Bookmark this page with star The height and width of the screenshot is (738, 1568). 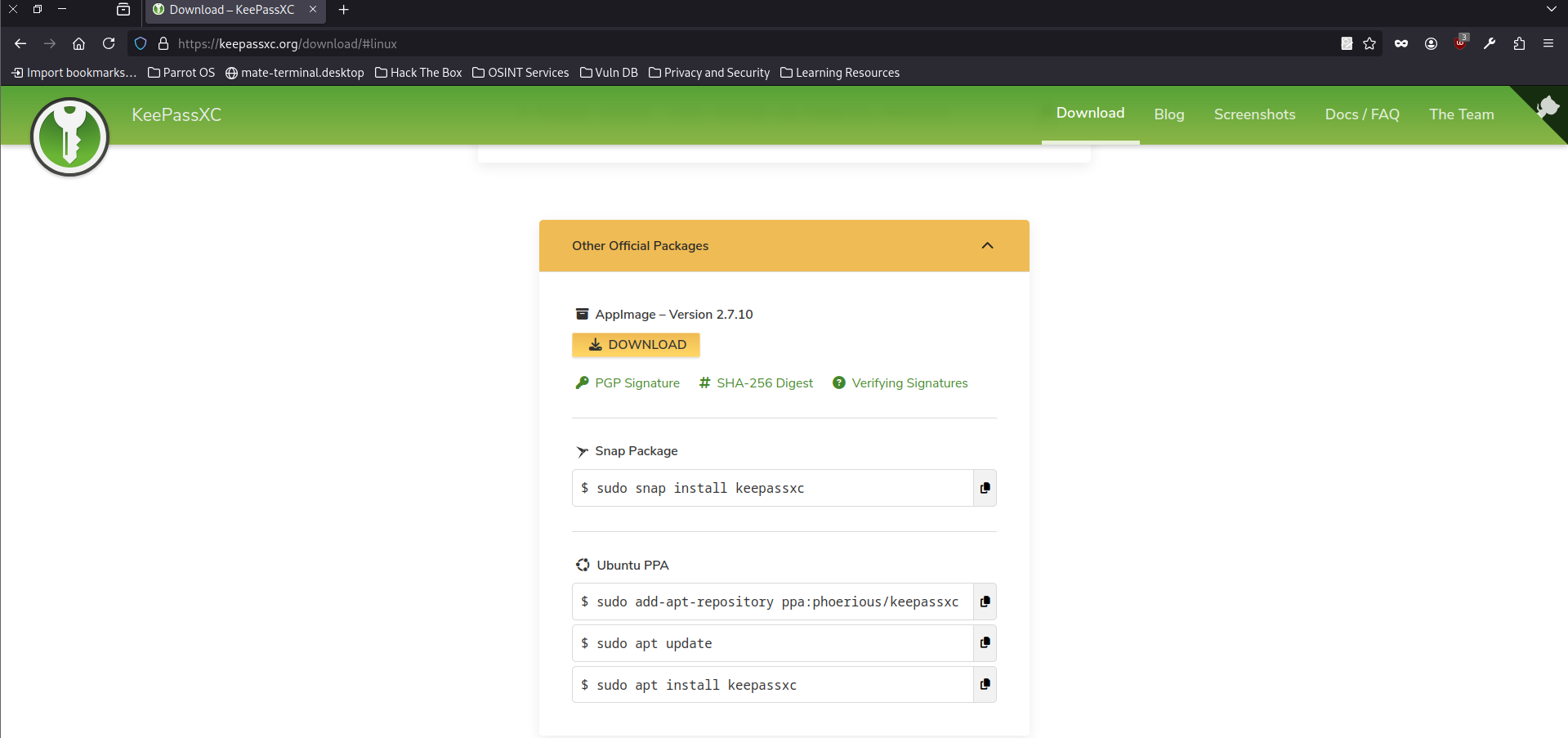click(x=1369, y=43)
